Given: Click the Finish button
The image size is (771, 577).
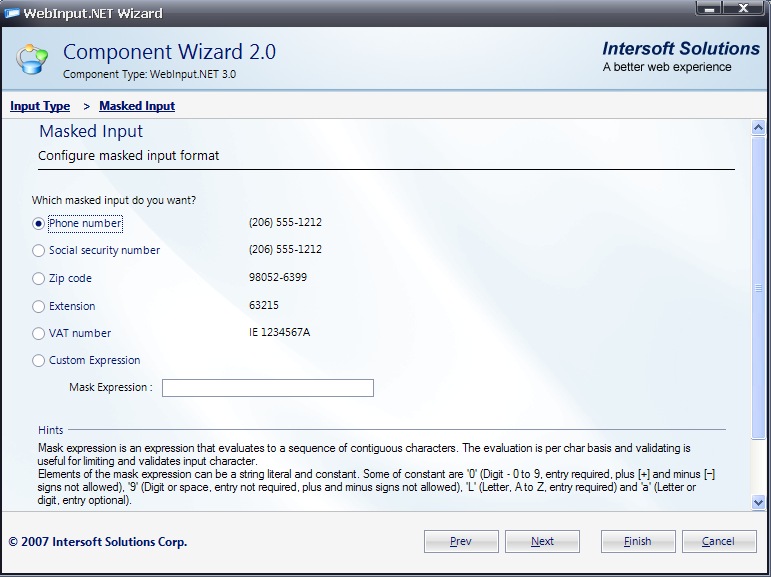Looking at the screenshot, I should tap(638, 541).
